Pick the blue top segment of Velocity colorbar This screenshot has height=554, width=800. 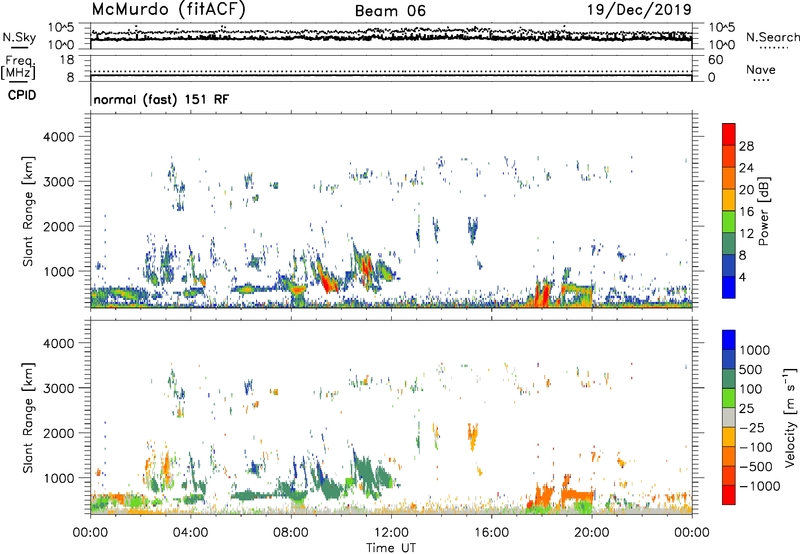pos(729,340)
